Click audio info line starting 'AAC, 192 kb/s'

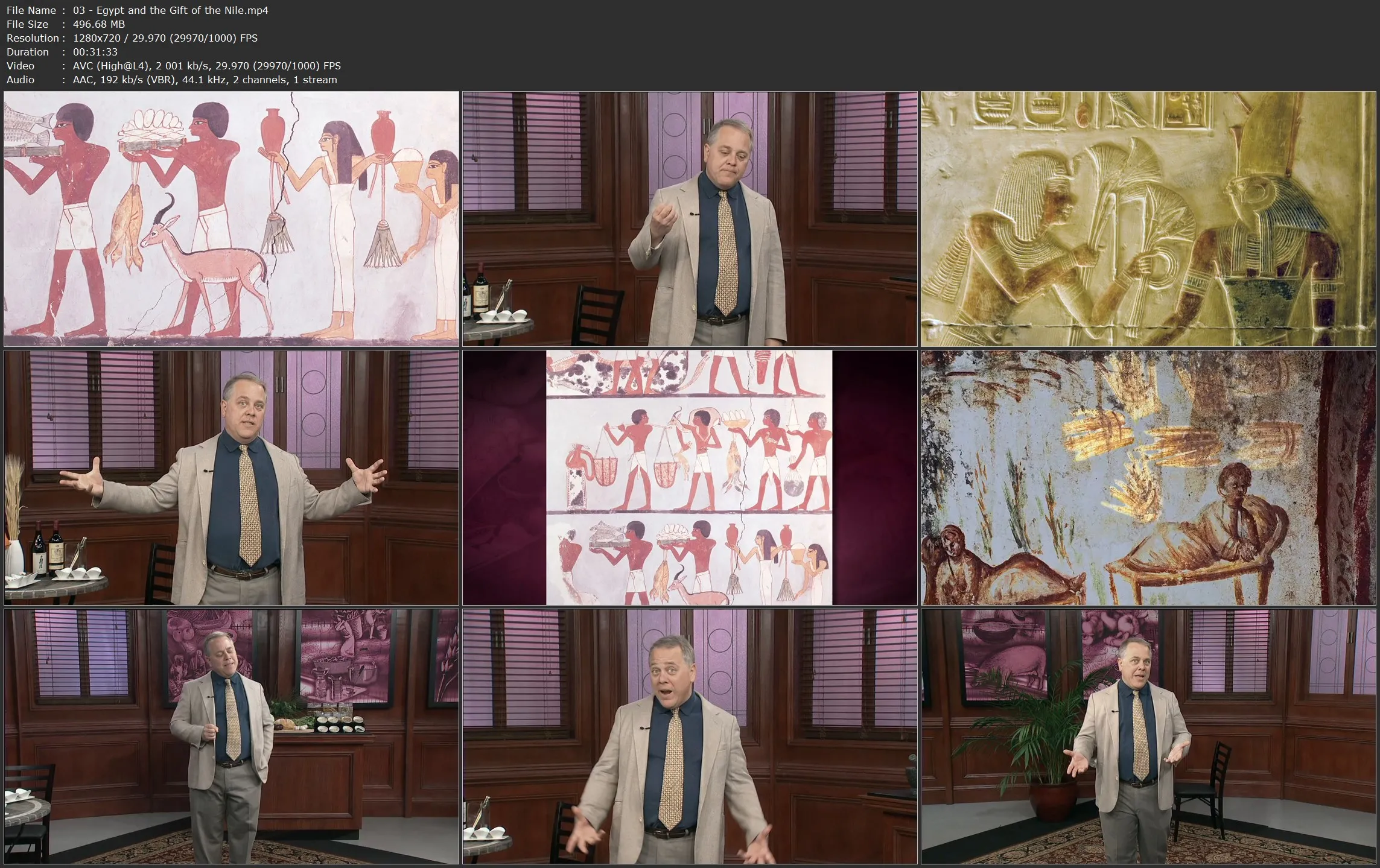[205, 80]
